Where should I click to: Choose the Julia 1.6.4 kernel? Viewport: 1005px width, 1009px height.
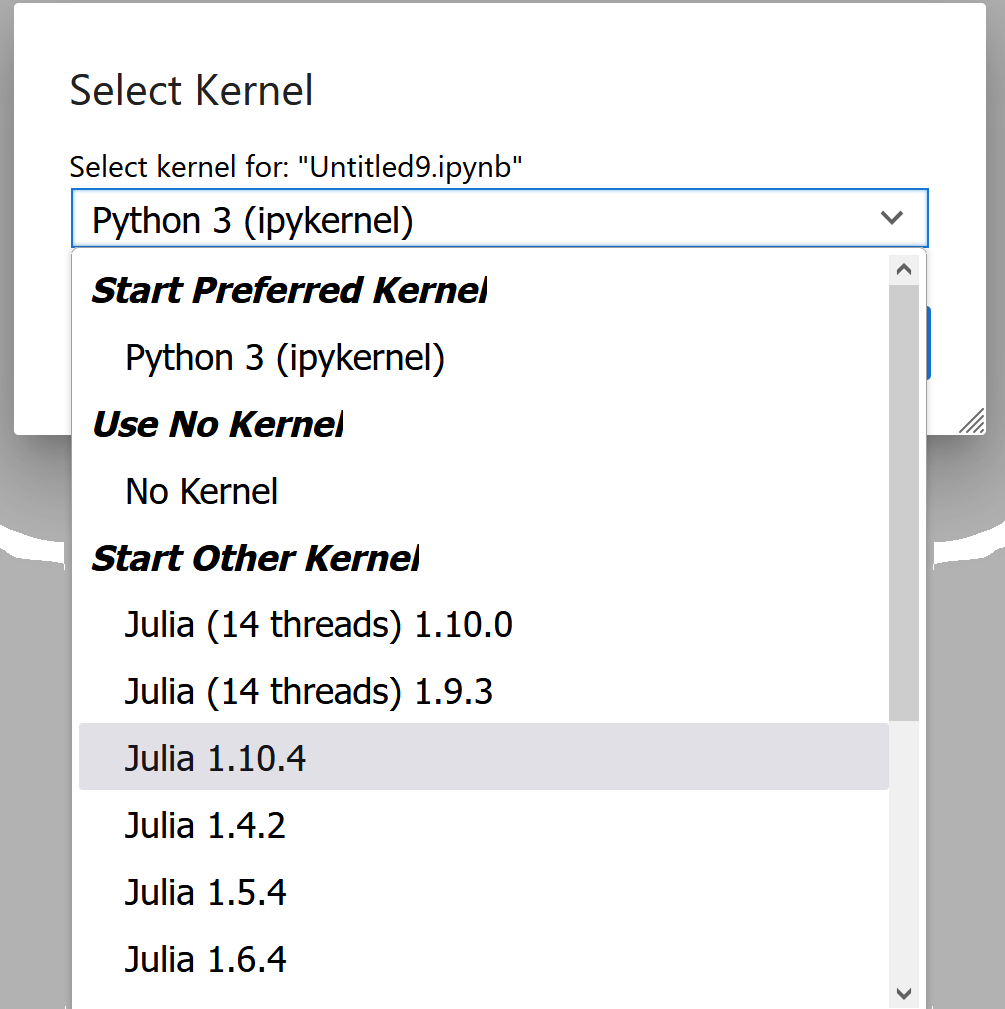tap(205, 959)
